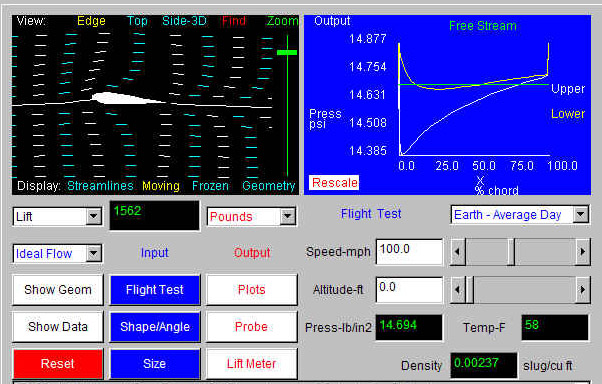602x384 pixels.
Task: Open the Ideal Flow dropdown
Action: (58, 253)
